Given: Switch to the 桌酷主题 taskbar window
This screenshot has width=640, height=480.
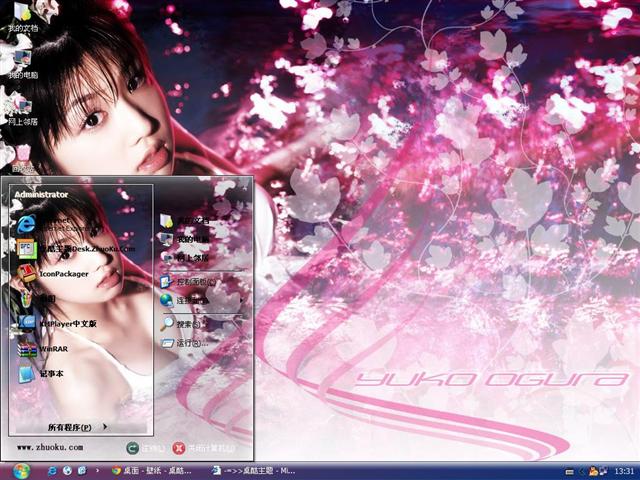Looking at the screenshot, I should point(255,469).
